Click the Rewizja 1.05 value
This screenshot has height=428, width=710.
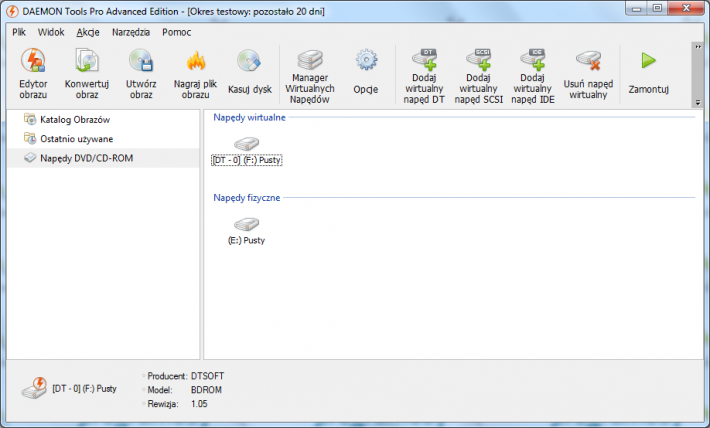pos(199,404)
